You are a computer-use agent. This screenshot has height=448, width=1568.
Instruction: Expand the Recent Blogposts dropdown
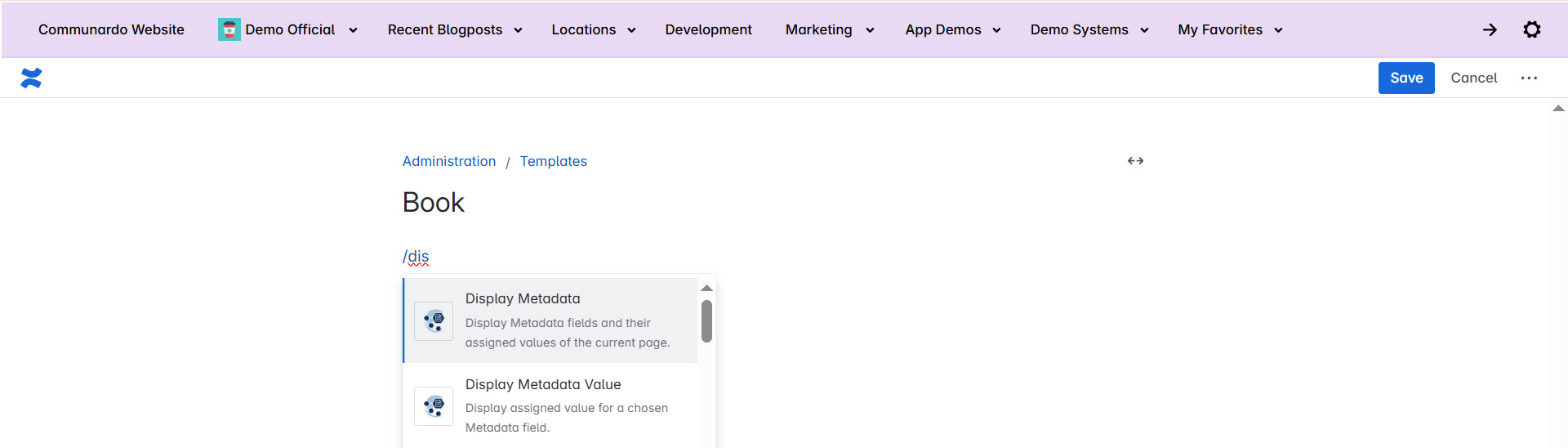coord(518,30)
